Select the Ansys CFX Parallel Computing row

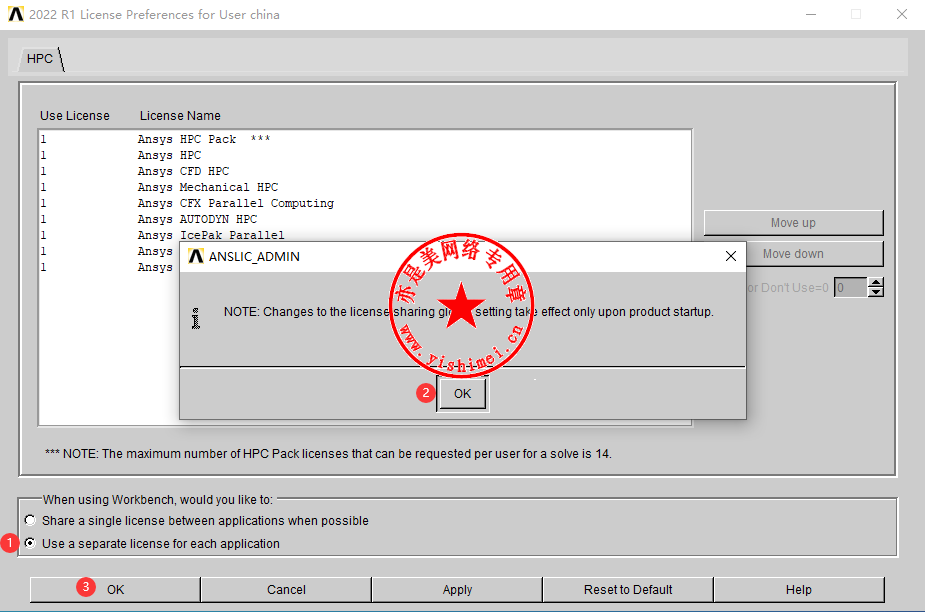pyautogui.click(x=365, y=203)
